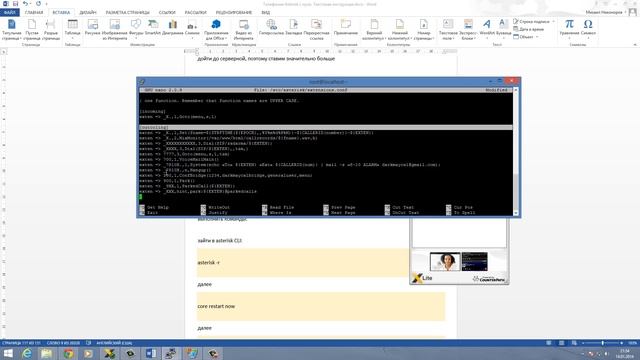Insert a Гиперссылка hyperlink

(271, 27)
